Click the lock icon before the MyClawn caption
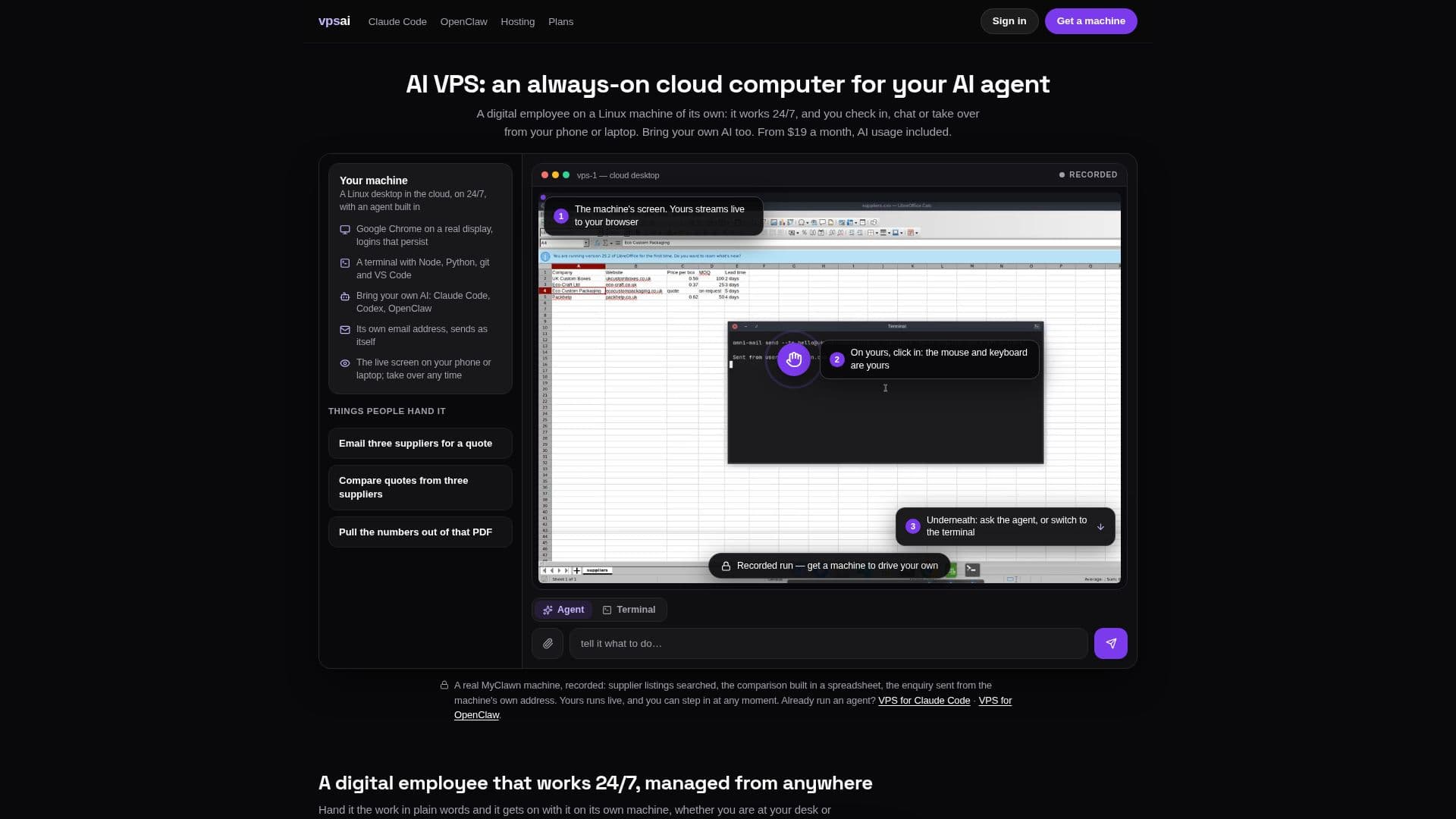 click(x=444, y=686)
